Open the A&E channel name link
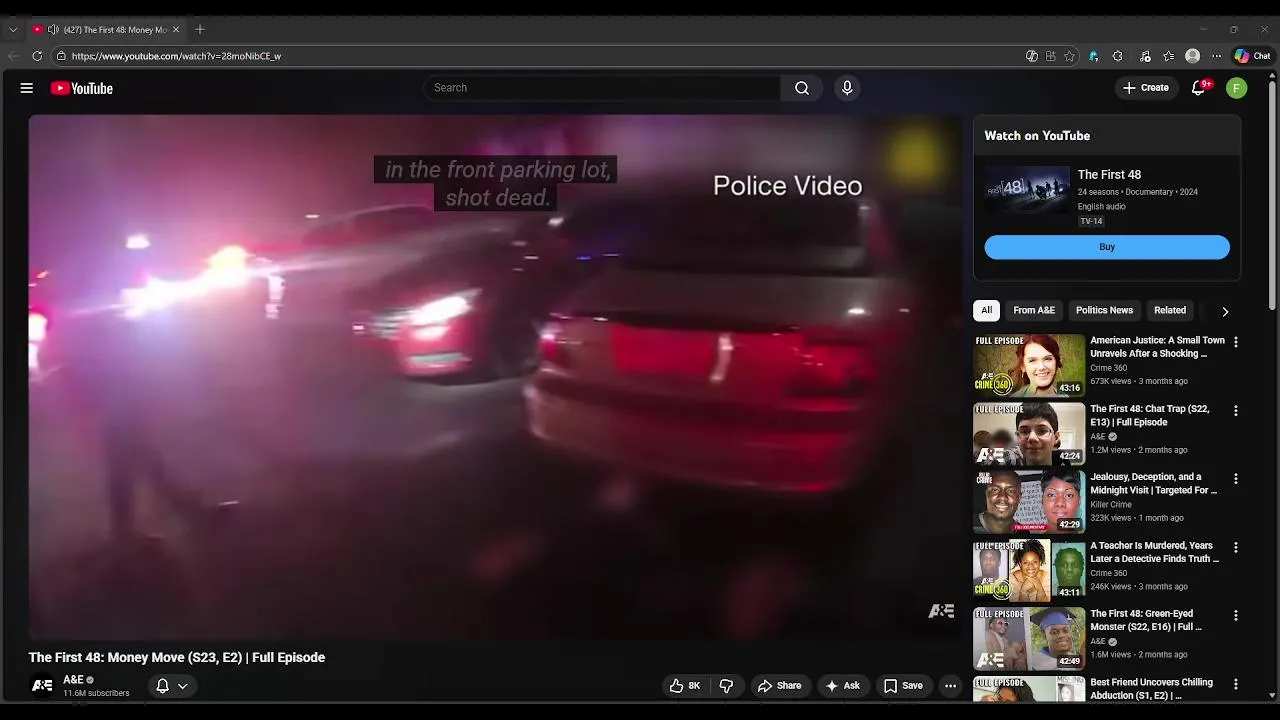1280x720 pixels. coord(73,680)
